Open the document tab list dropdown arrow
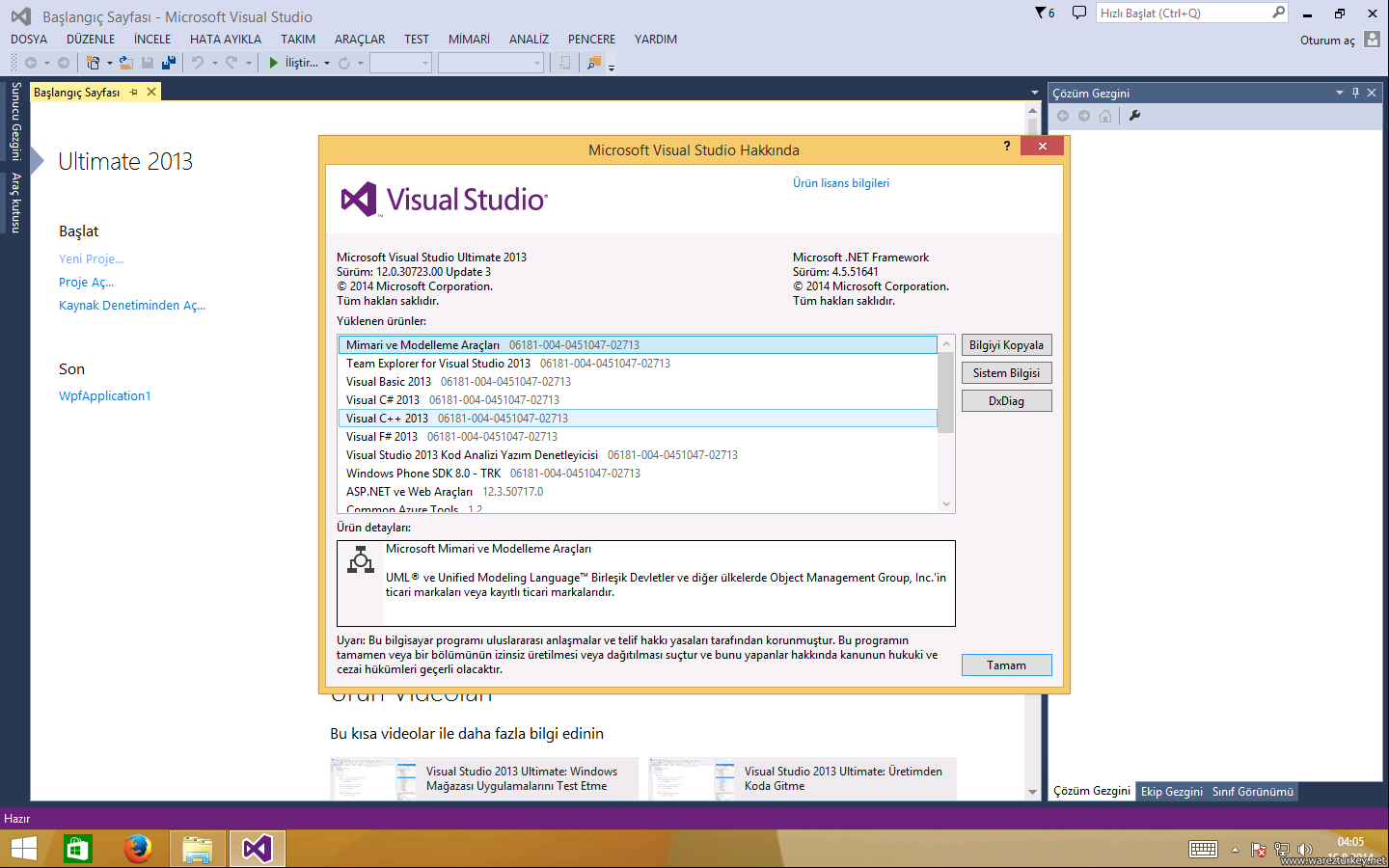1389x868 pixels. coord(1034,93)
